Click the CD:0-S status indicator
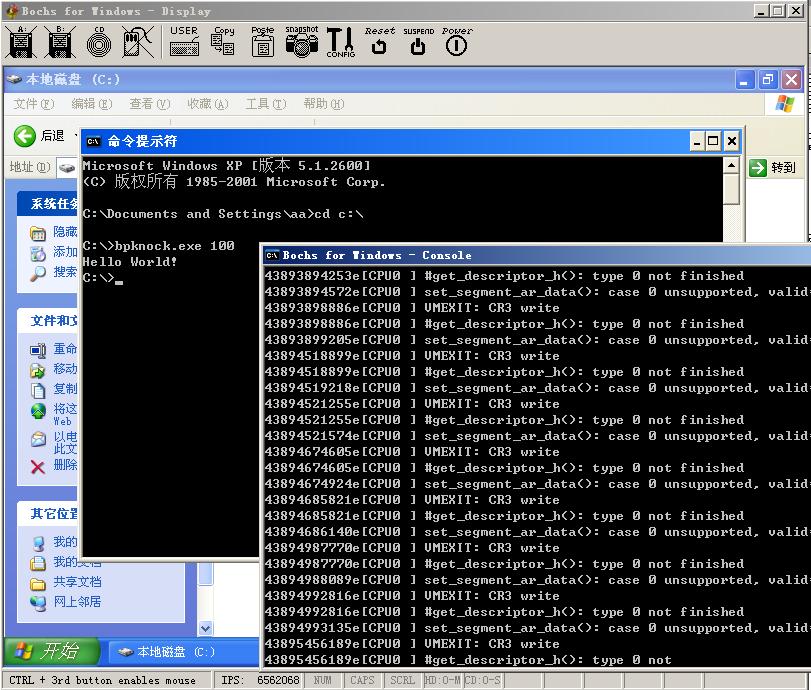811x690 pixels. pos(483,680)
